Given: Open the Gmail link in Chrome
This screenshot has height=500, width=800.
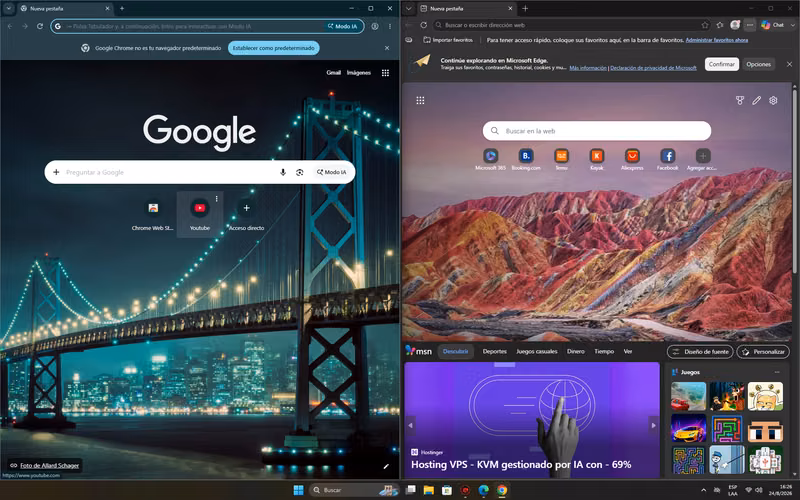Looking at the screenshot, I should [334, 73].
